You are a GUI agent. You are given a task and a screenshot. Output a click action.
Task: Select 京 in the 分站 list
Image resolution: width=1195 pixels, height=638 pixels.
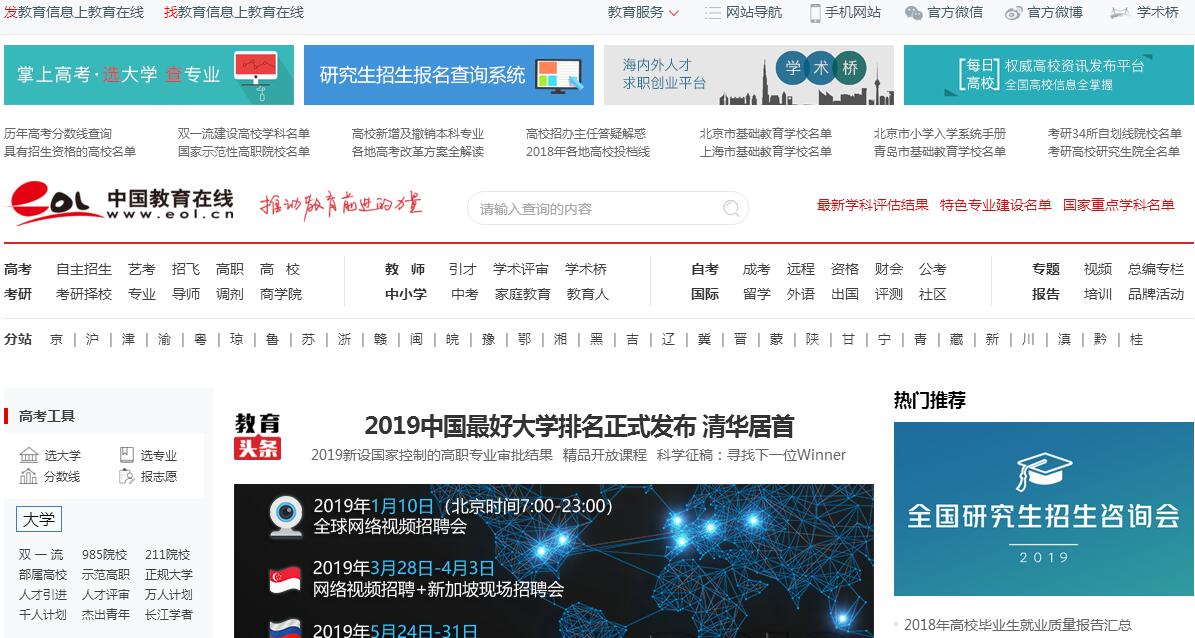click(57, 340)
